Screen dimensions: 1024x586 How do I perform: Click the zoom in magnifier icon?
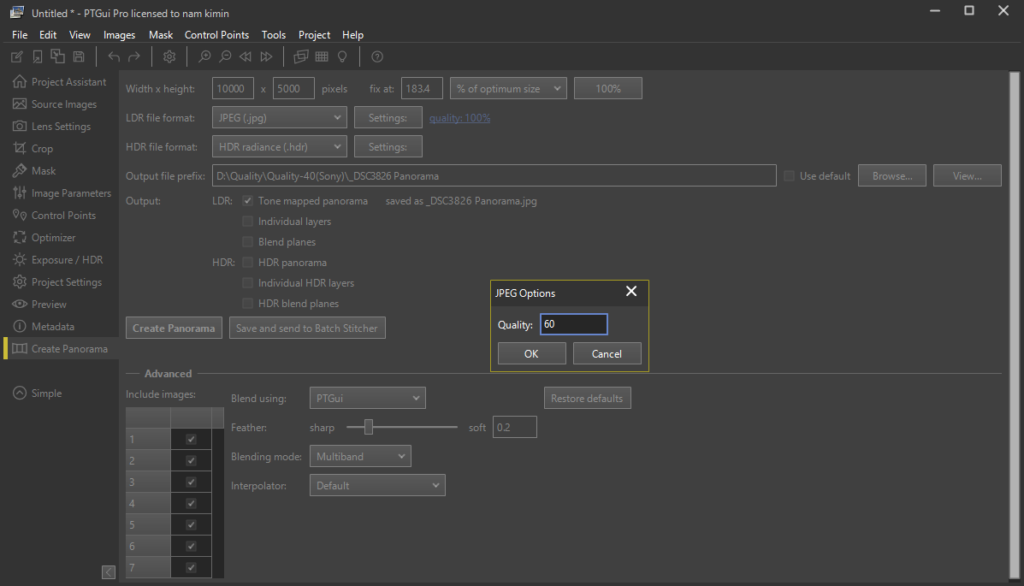click(x=205, y=57)
